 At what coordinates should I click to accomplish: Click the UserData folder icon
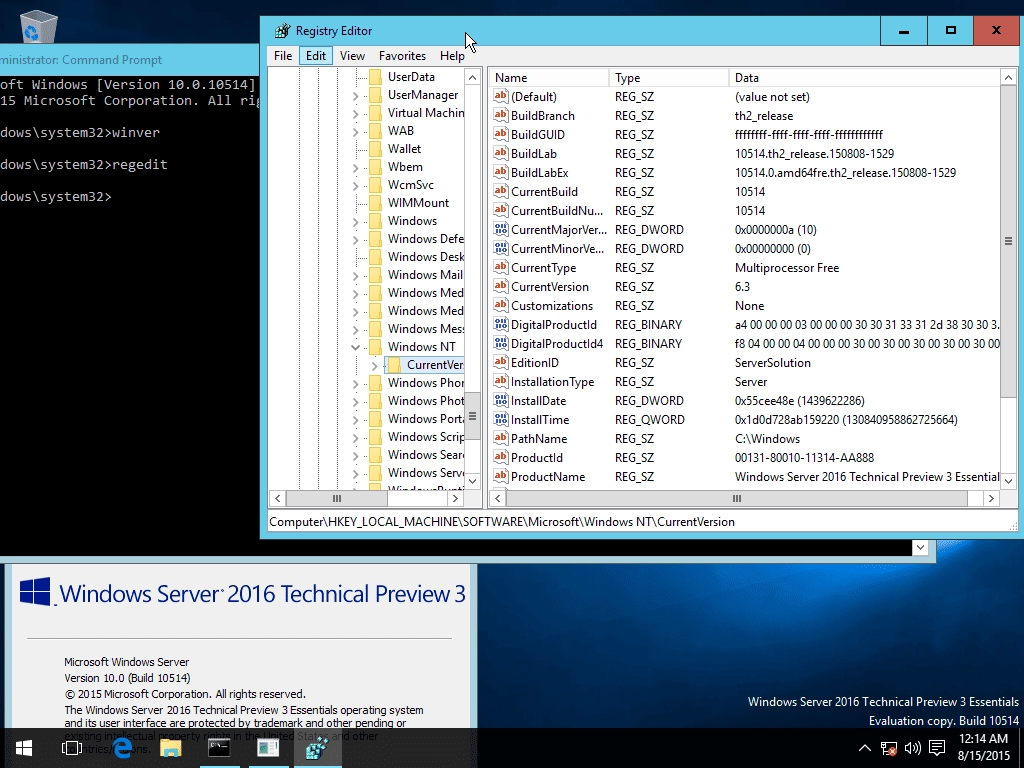pyautogui.click(x=375, y=76)
